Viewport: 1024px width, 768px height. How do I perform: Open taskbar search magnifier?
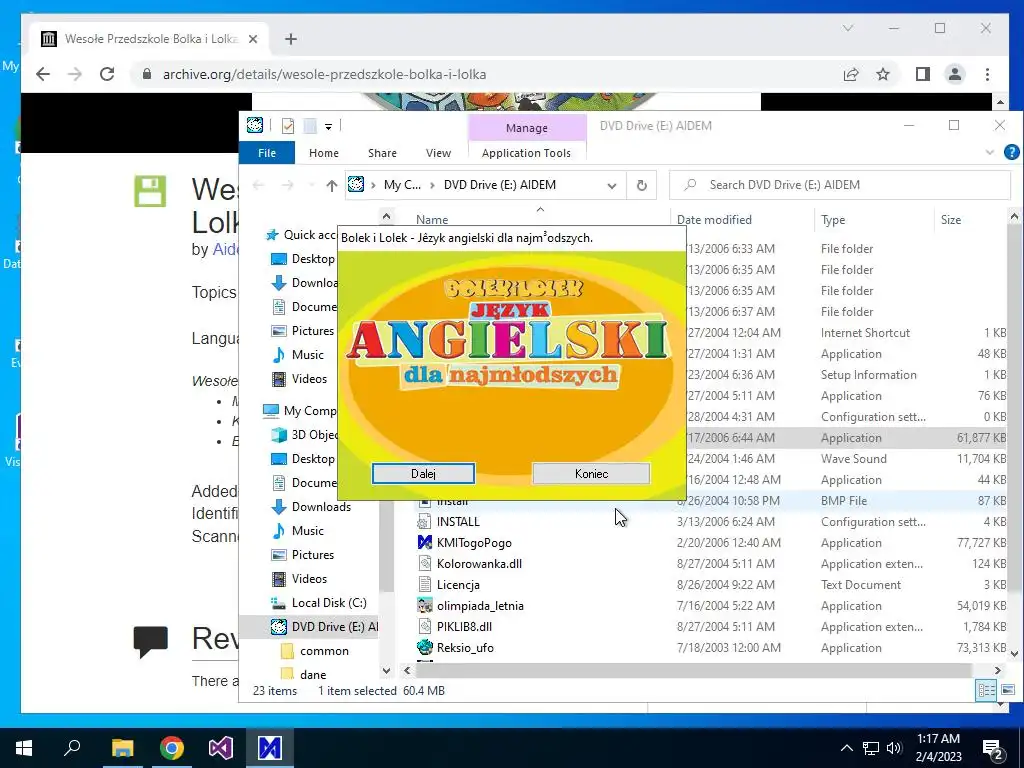(72, 748)
